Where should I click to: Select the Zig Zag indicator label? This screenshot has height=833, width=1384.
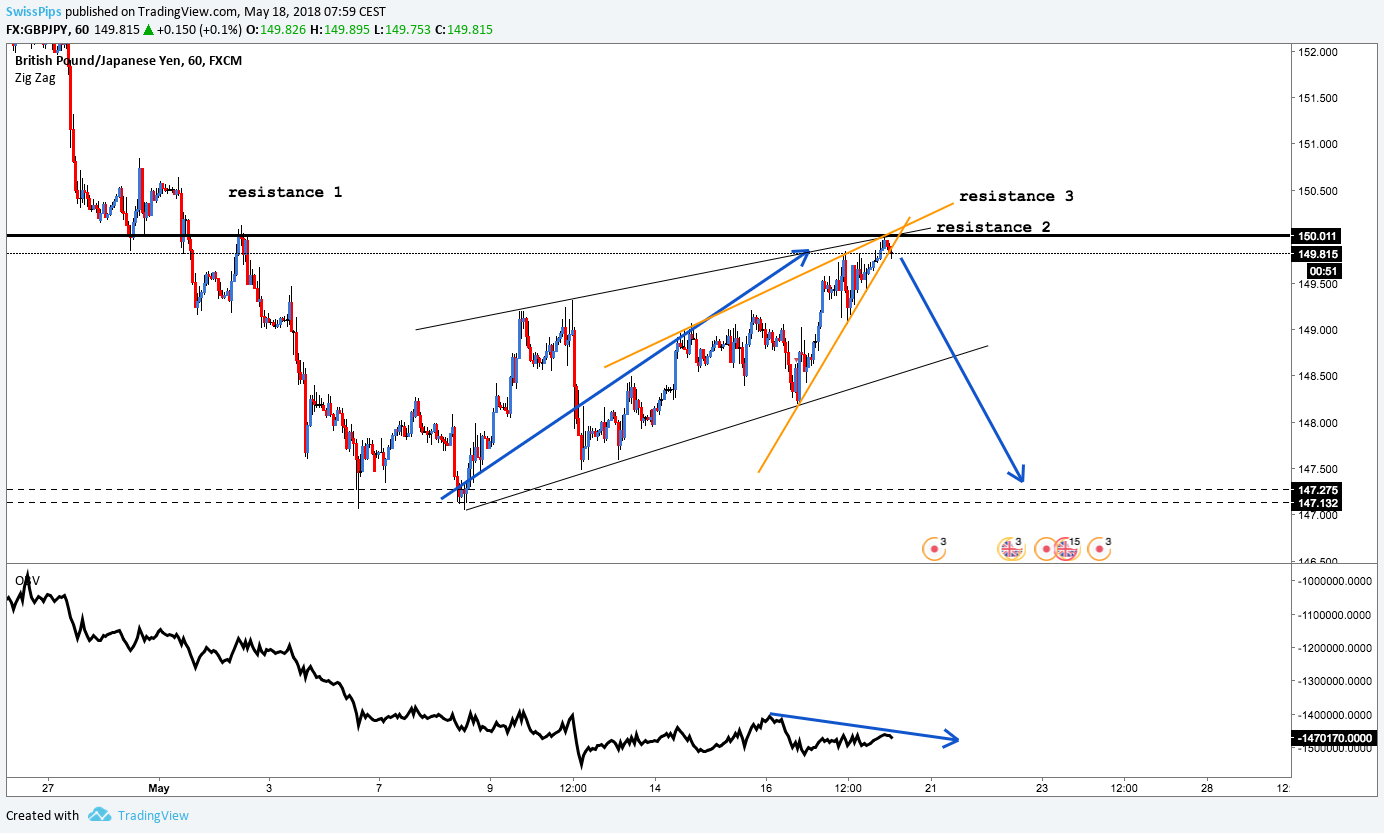point(35,78)
